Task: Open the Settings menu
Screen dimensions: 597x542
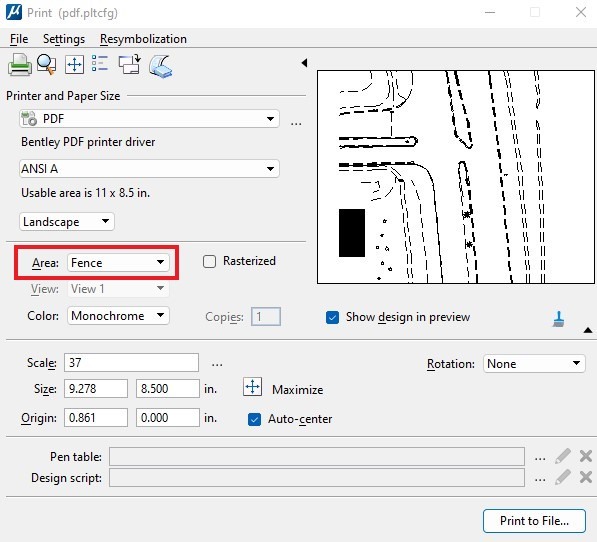Action: 64,39
